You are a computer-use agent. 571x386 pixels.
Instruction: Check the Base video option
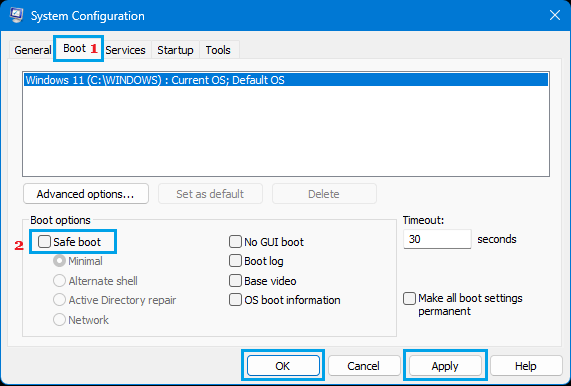click(235, 281)
